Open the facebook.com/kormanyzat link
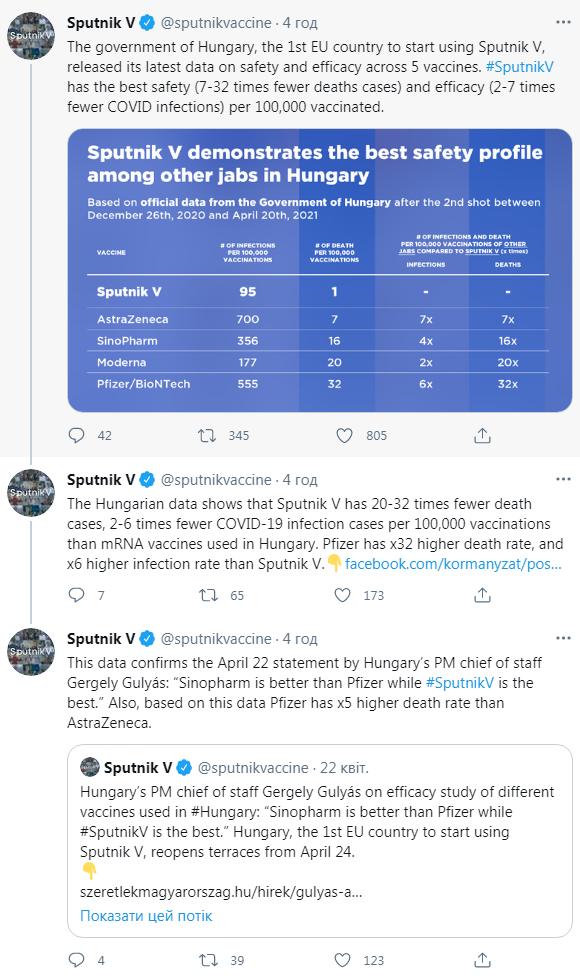Screen dimensions: 580x979 pyautogui.click(x=453, y=564)
